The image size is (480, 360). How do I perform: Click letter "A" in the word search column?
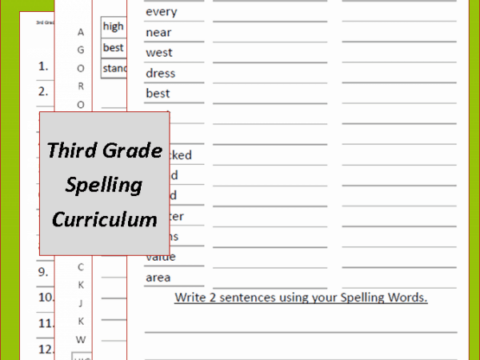81,32
